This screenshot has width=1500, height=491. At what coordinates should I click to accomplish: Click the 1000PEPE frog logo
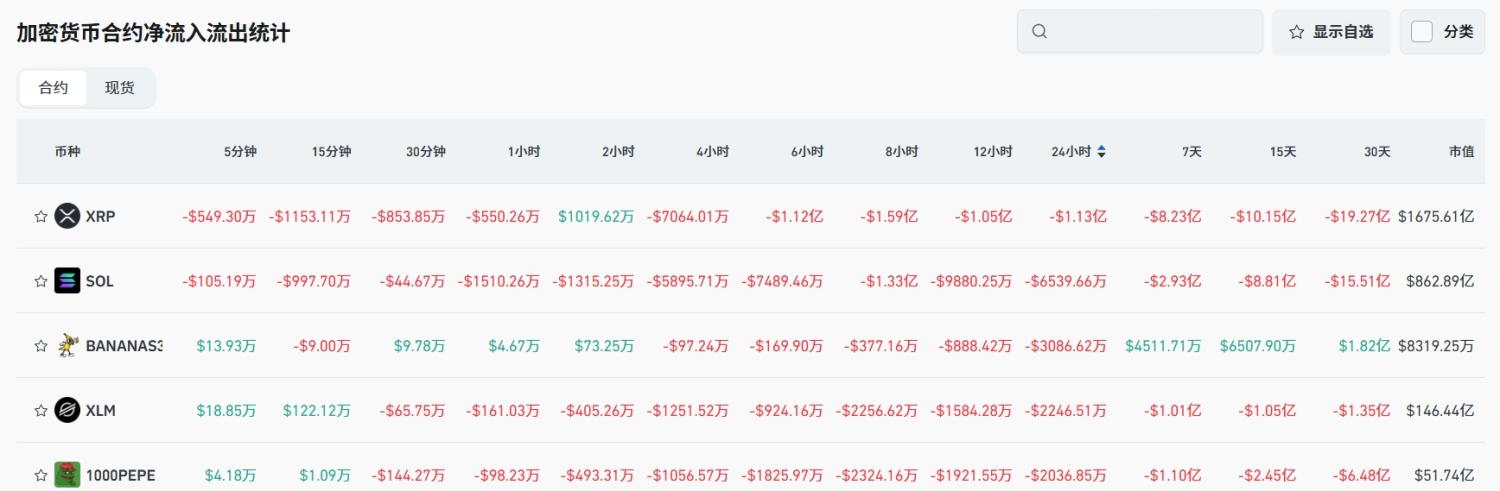(67, 475)
